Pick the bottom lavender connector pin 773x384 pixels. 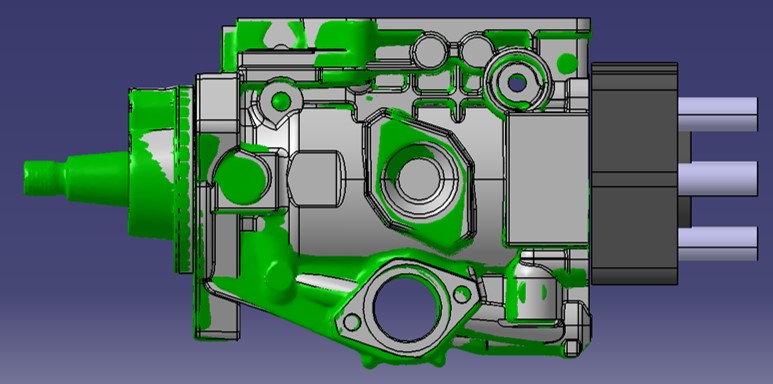coord(718,244)
